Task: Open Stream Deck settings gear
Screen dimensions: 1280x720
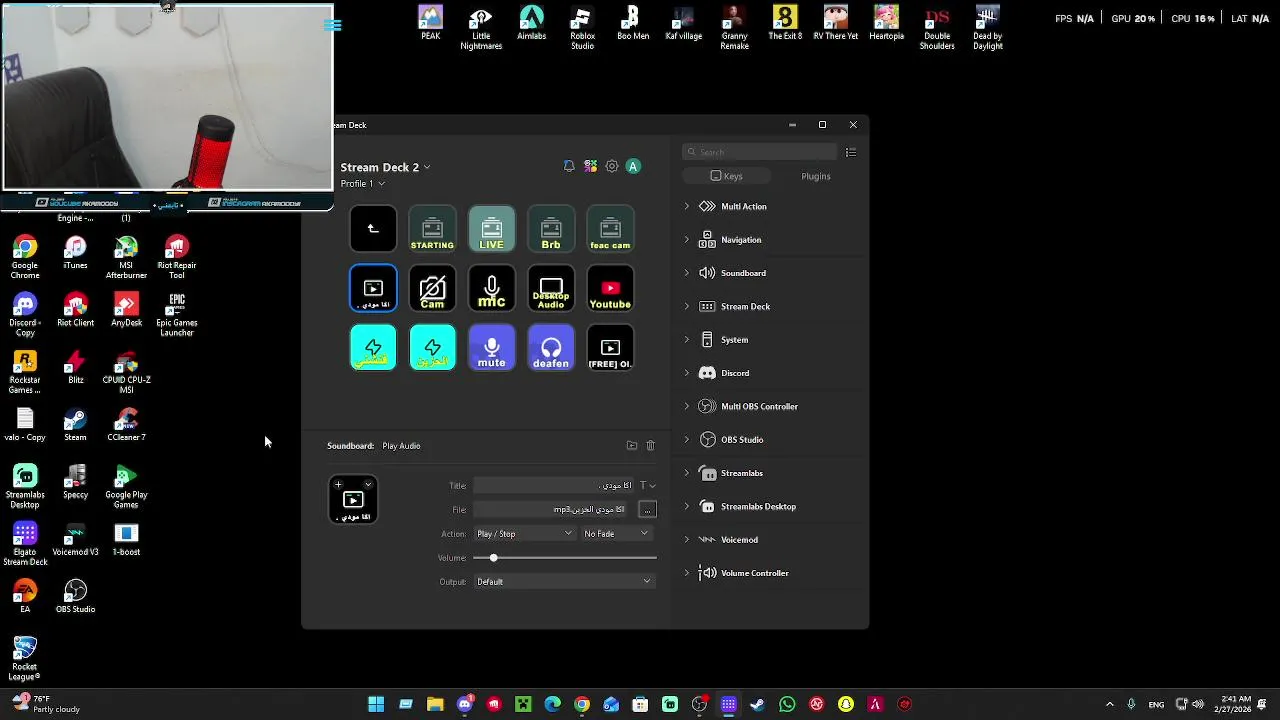Action: [x=612, y=166]
